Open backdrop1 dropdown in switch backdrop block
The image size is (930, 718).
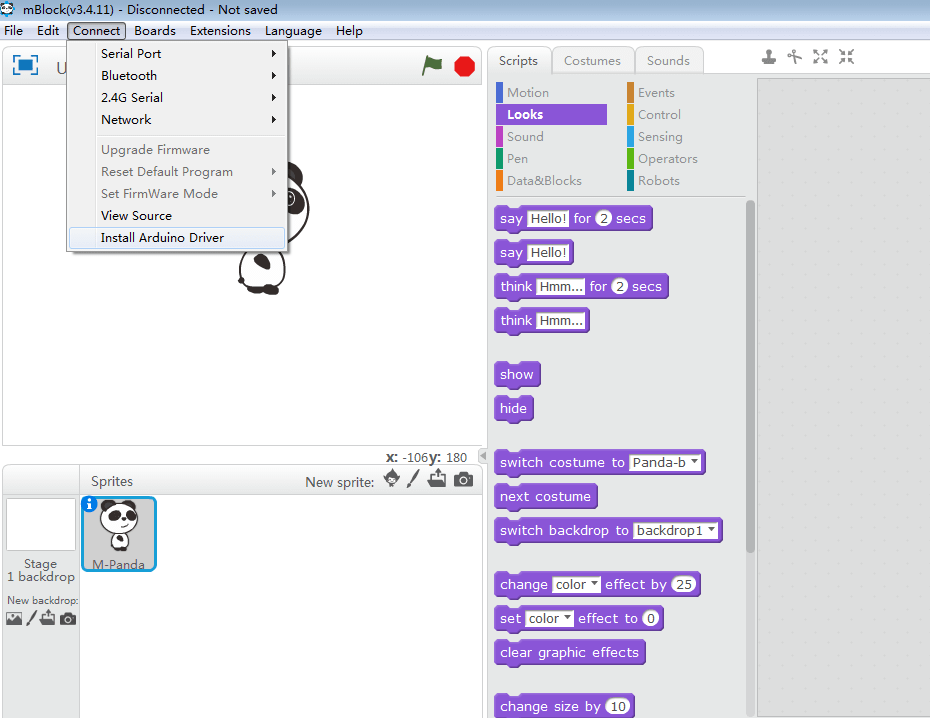676,530
